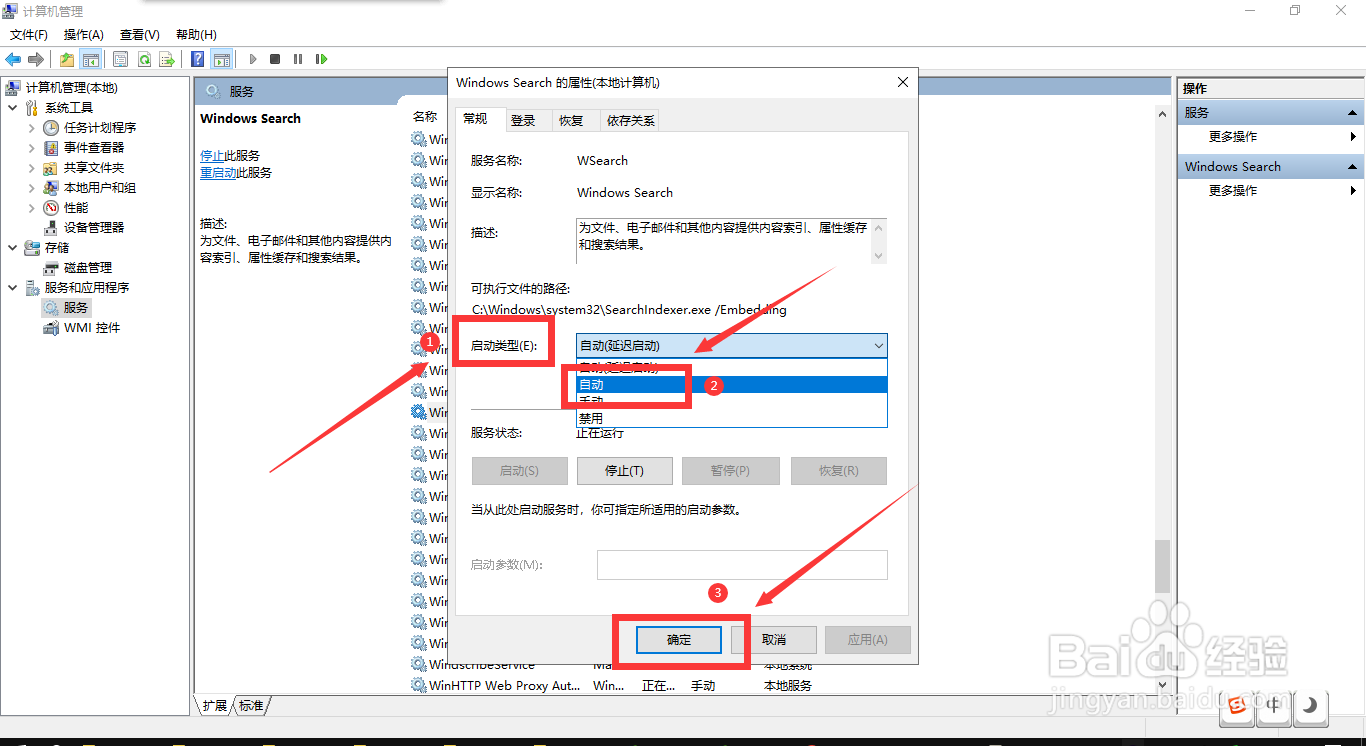This screenshot has width=1366, height=746.
Task: Select 共享文件夹 in the tree
Action: pyautogui.click(x=94, y=167)
